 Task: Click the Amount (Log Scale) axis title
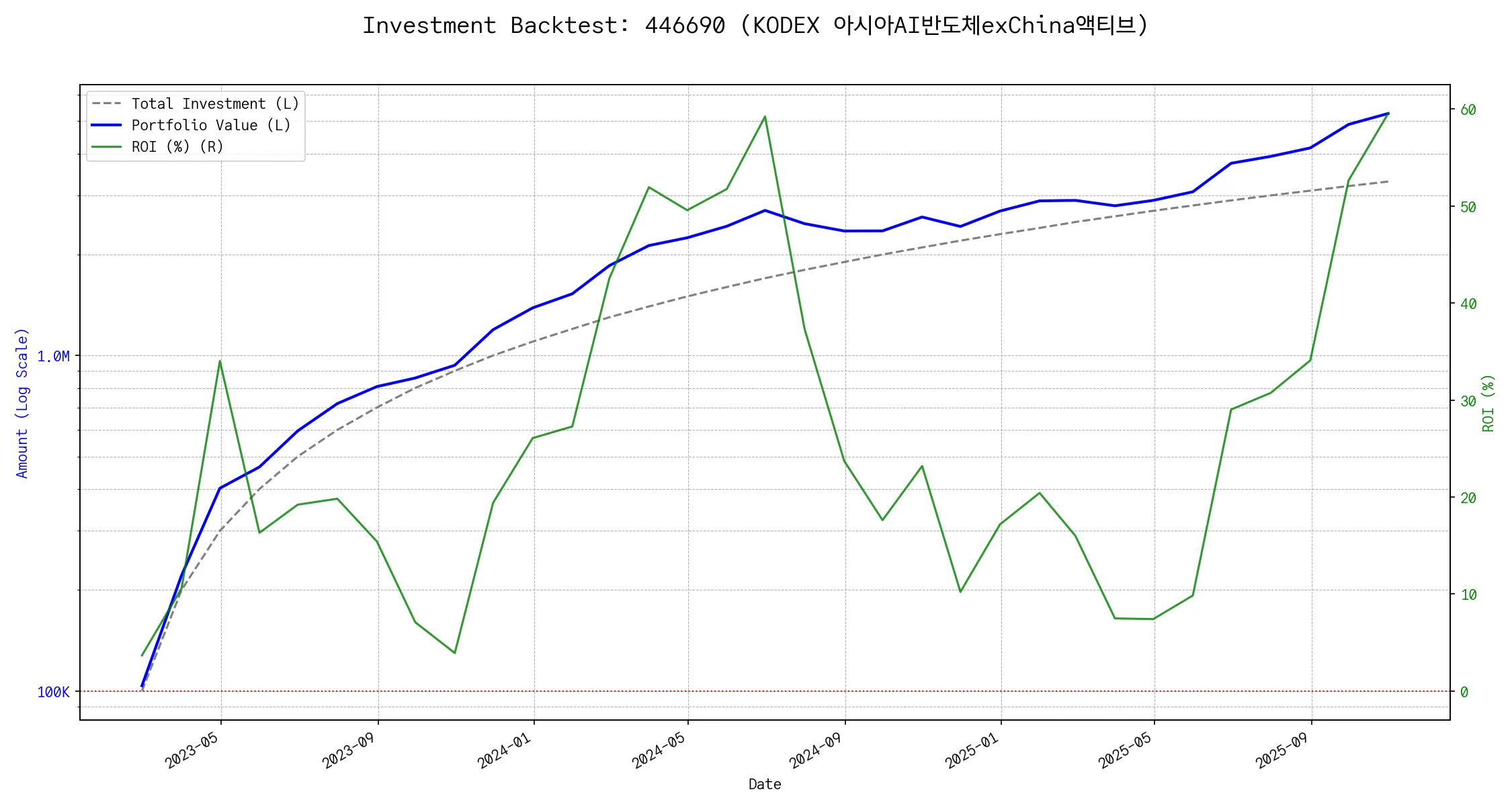click(22, 403)
